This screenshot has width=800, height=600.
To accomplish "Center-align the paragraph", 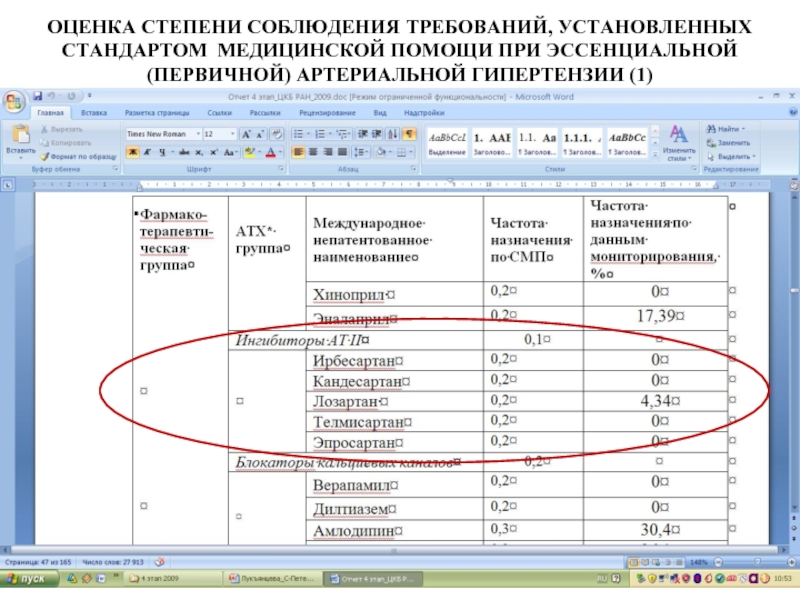I will [313, 152].
